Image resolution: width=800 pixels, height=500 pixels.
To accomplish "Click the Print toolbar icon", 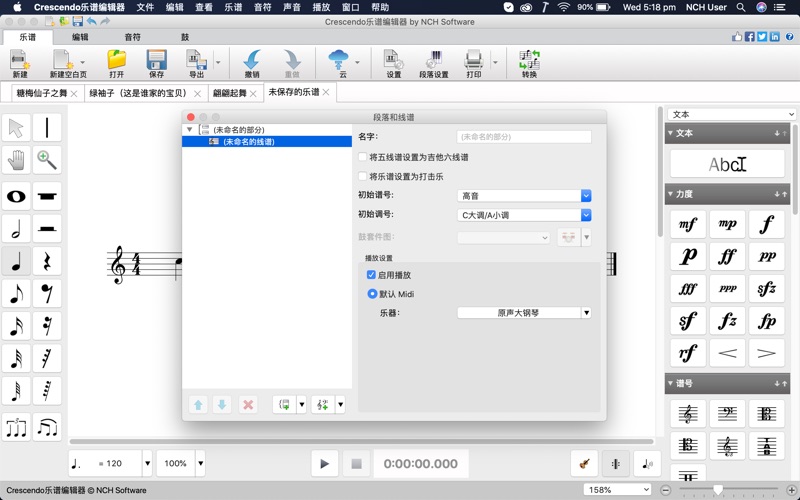I will click(473, 64).
